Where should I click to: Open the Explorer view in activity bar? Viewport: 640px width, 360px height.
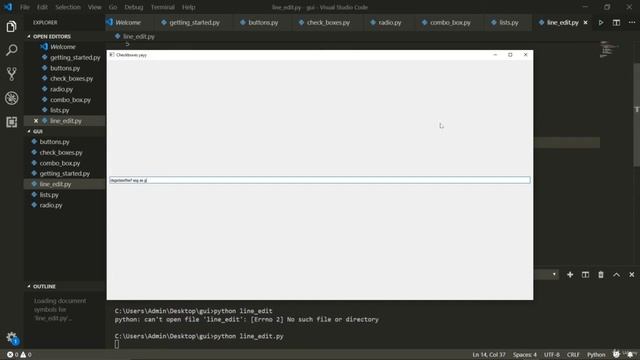point(11,27)
